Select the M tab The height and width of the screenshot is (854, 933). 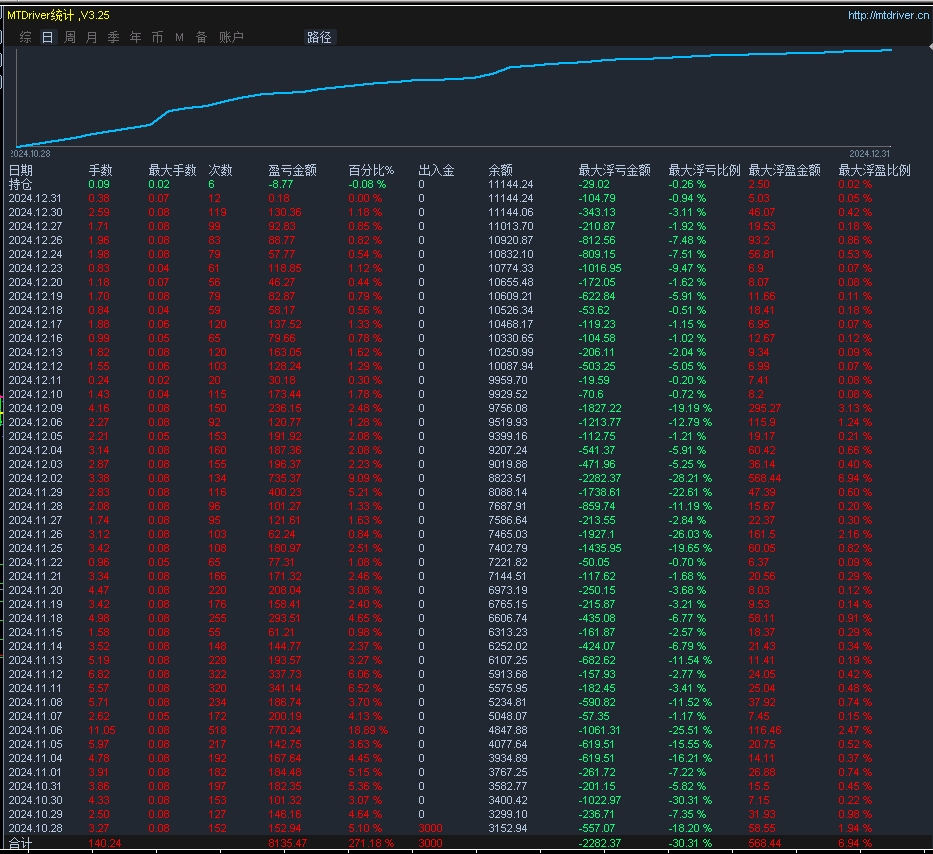(x=179, y=37)
